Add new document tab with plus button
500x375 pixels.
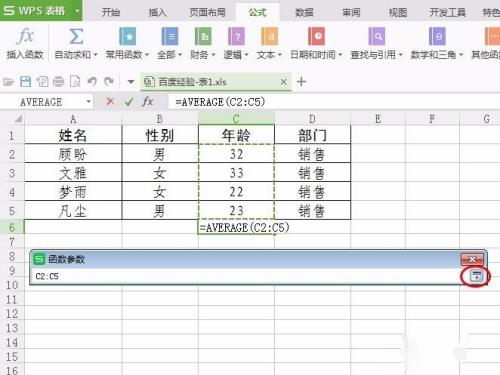[x=301, y=82]
